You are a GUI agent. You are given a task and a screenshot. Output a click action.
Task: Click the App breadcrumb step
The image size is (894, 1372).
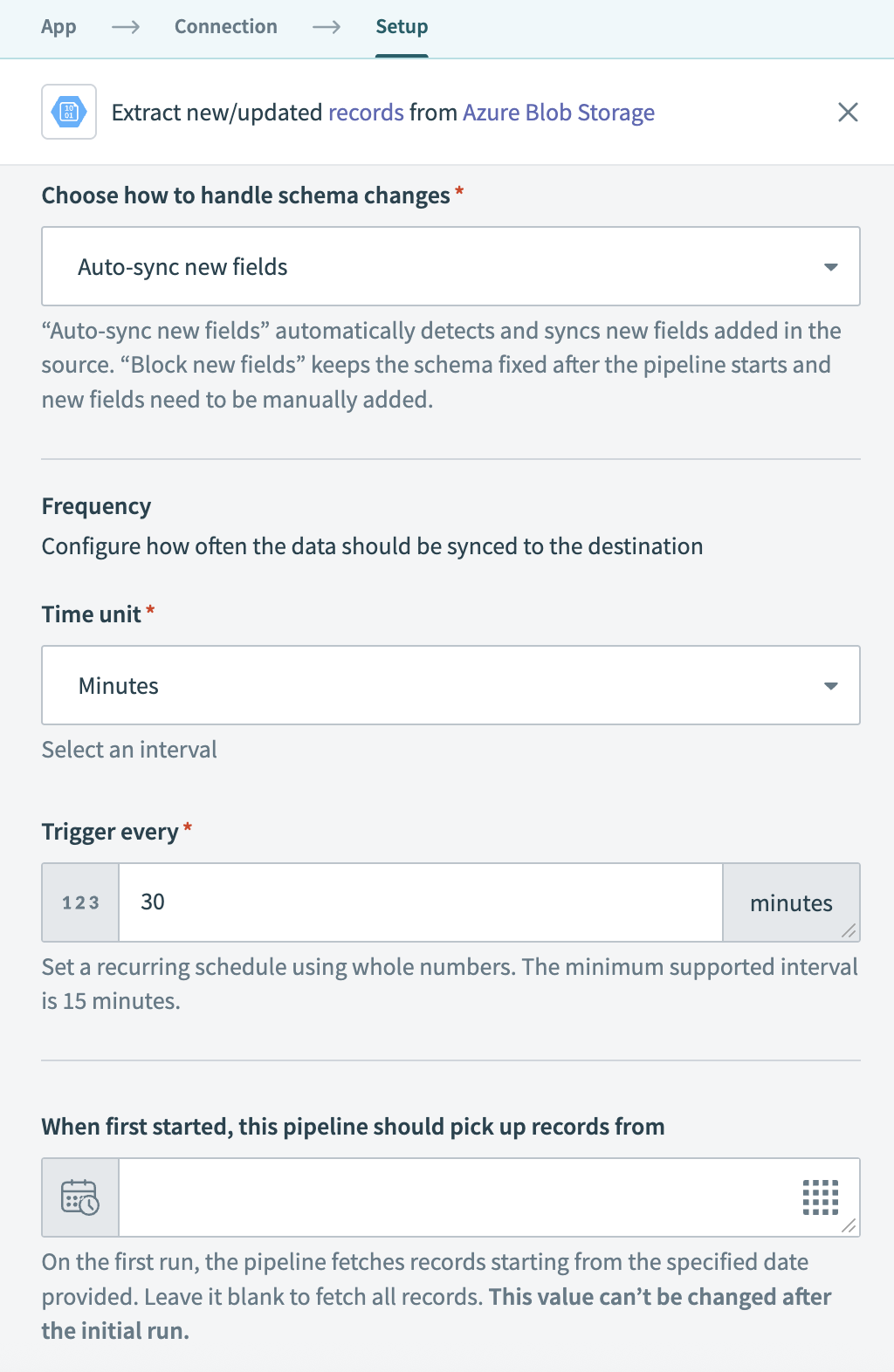pos(58,26)
